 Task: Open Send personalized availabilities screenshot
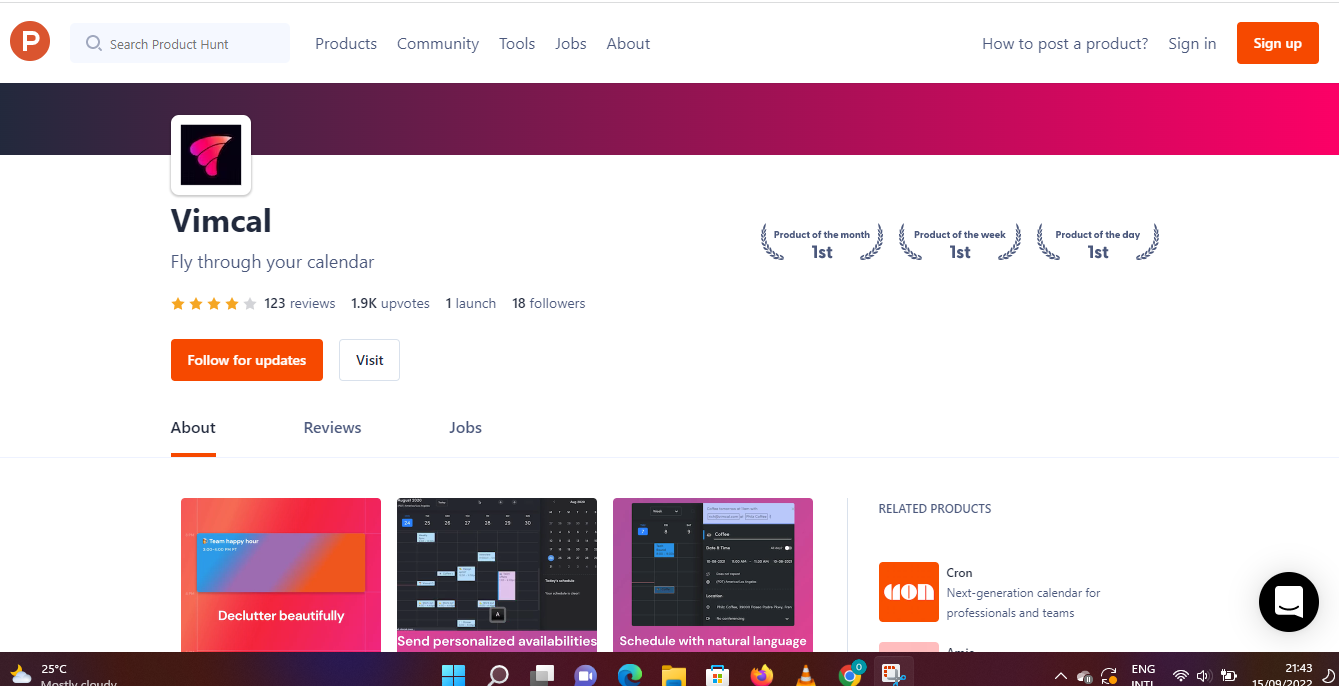point(497,575)
